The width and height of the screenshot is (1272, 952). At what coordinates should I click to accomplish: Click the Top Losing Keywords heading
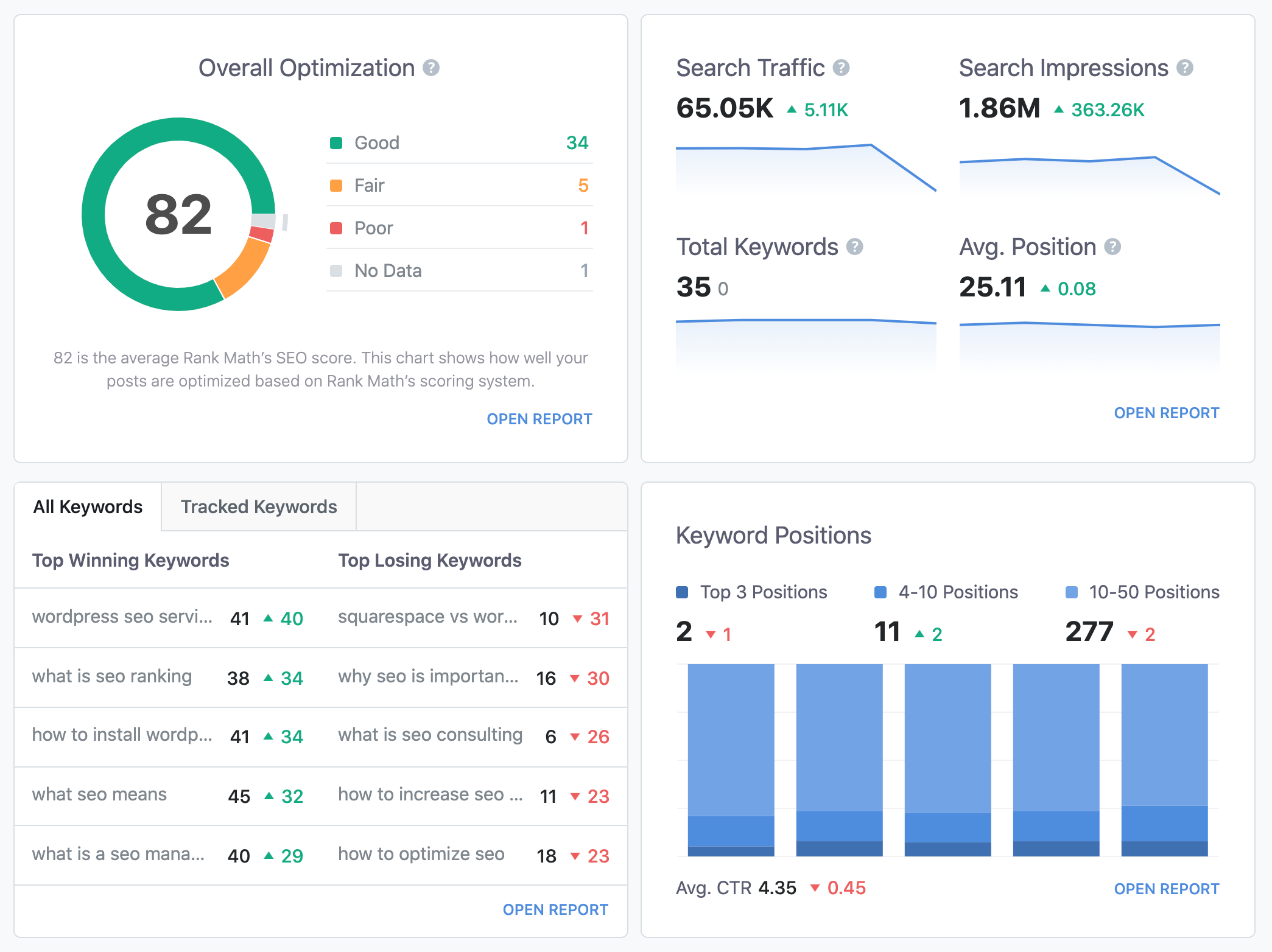click(x=430, y=561)
